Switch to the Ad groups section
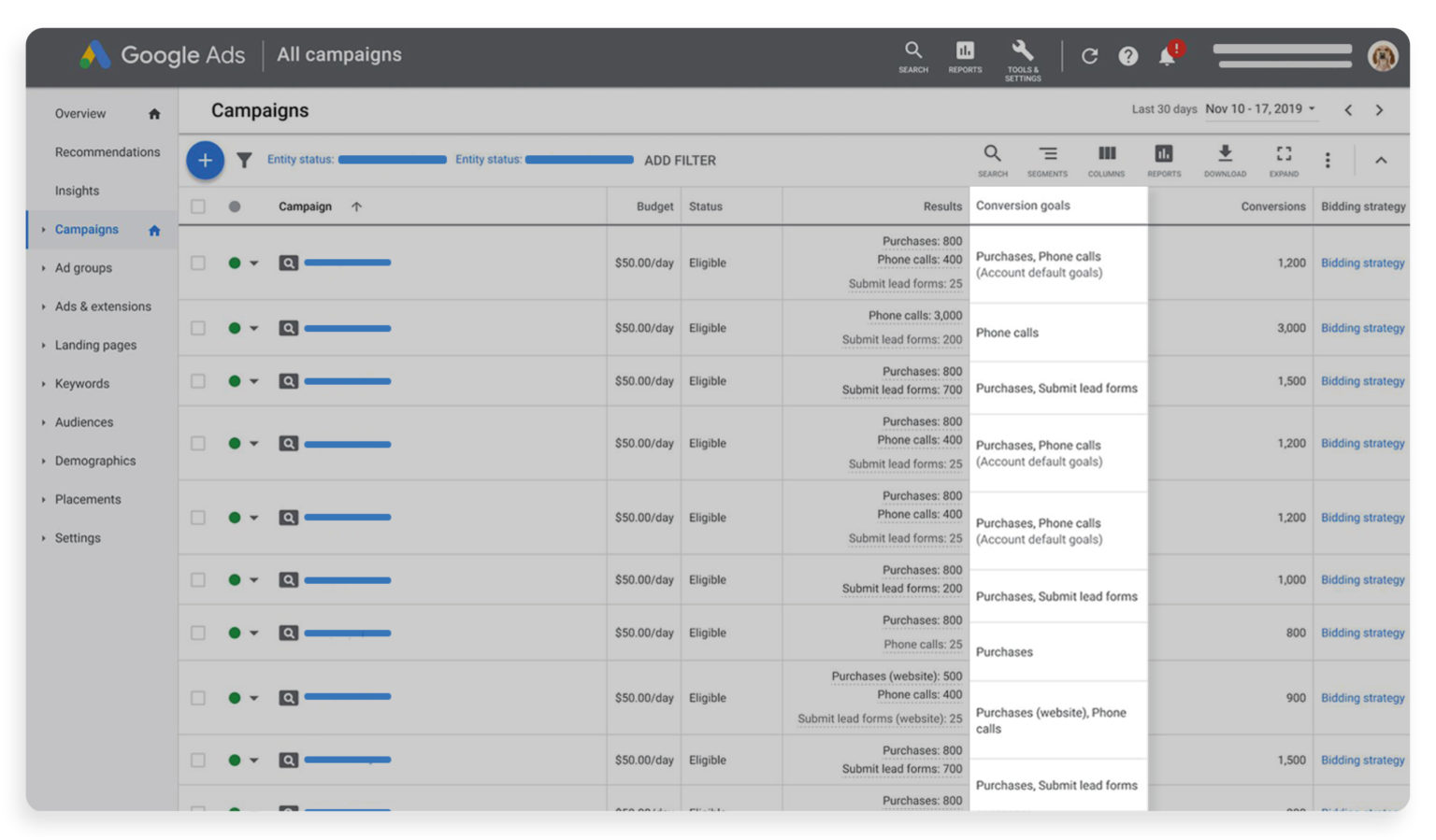This screenshot has width=1436, height=840. pos(83,267)
